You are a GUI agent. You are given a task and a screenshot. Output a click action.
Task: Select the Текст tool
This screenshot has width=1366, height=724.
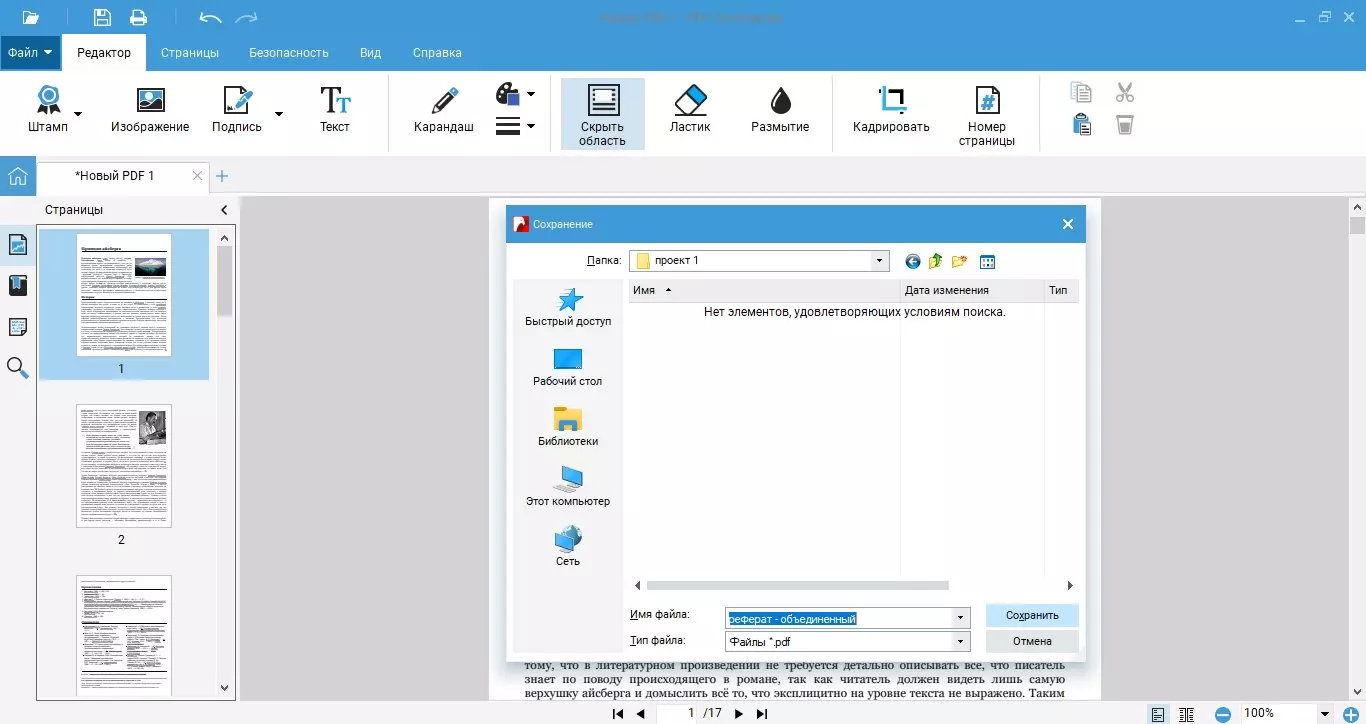[x=335, y=110]
